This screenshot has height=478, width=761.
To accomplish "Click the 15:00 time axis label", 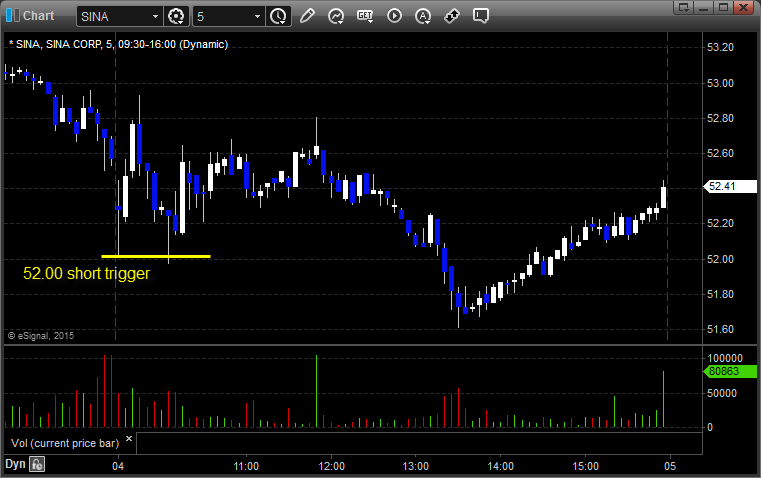I will 585,466.
